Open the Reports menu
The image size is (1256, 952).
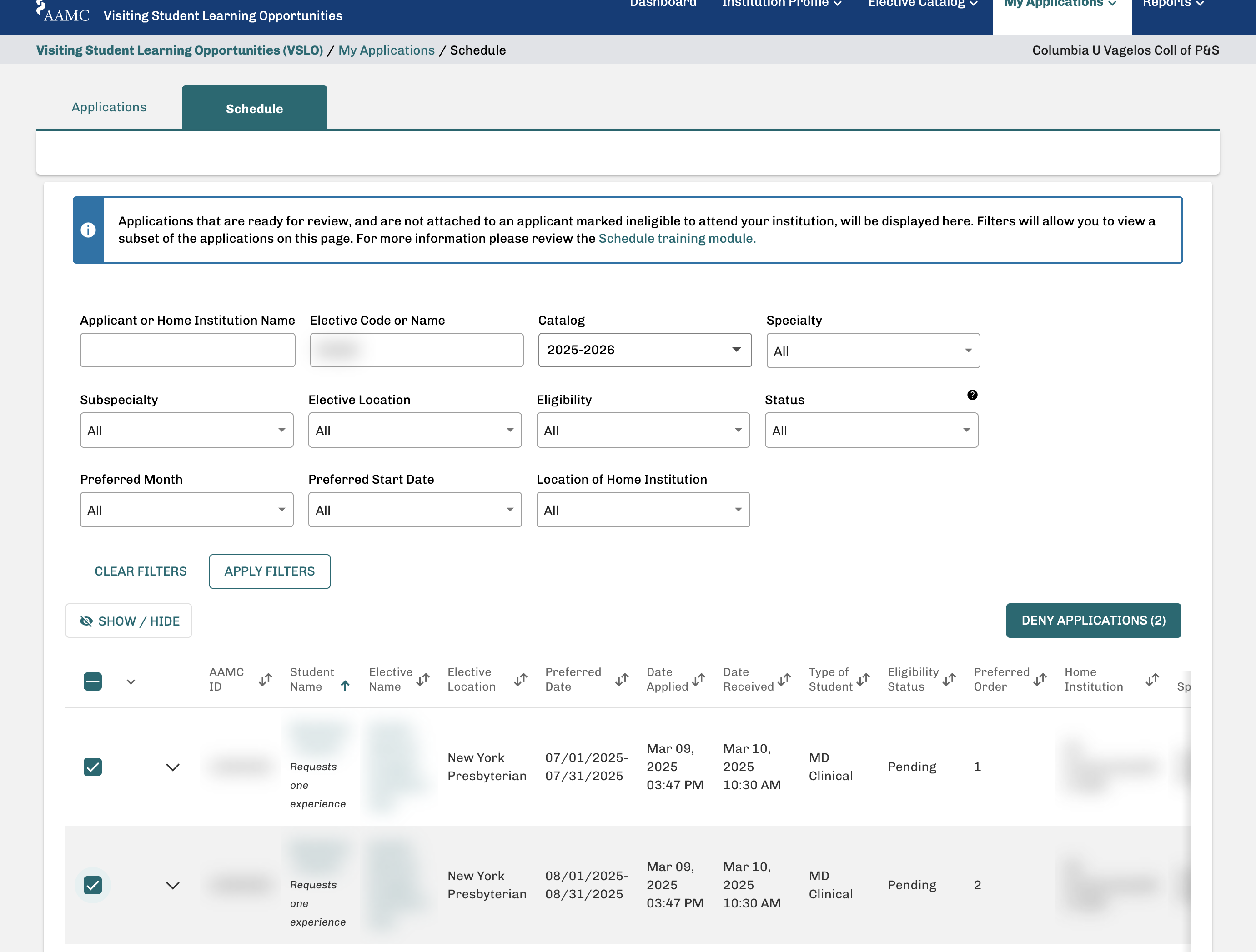1173,3
